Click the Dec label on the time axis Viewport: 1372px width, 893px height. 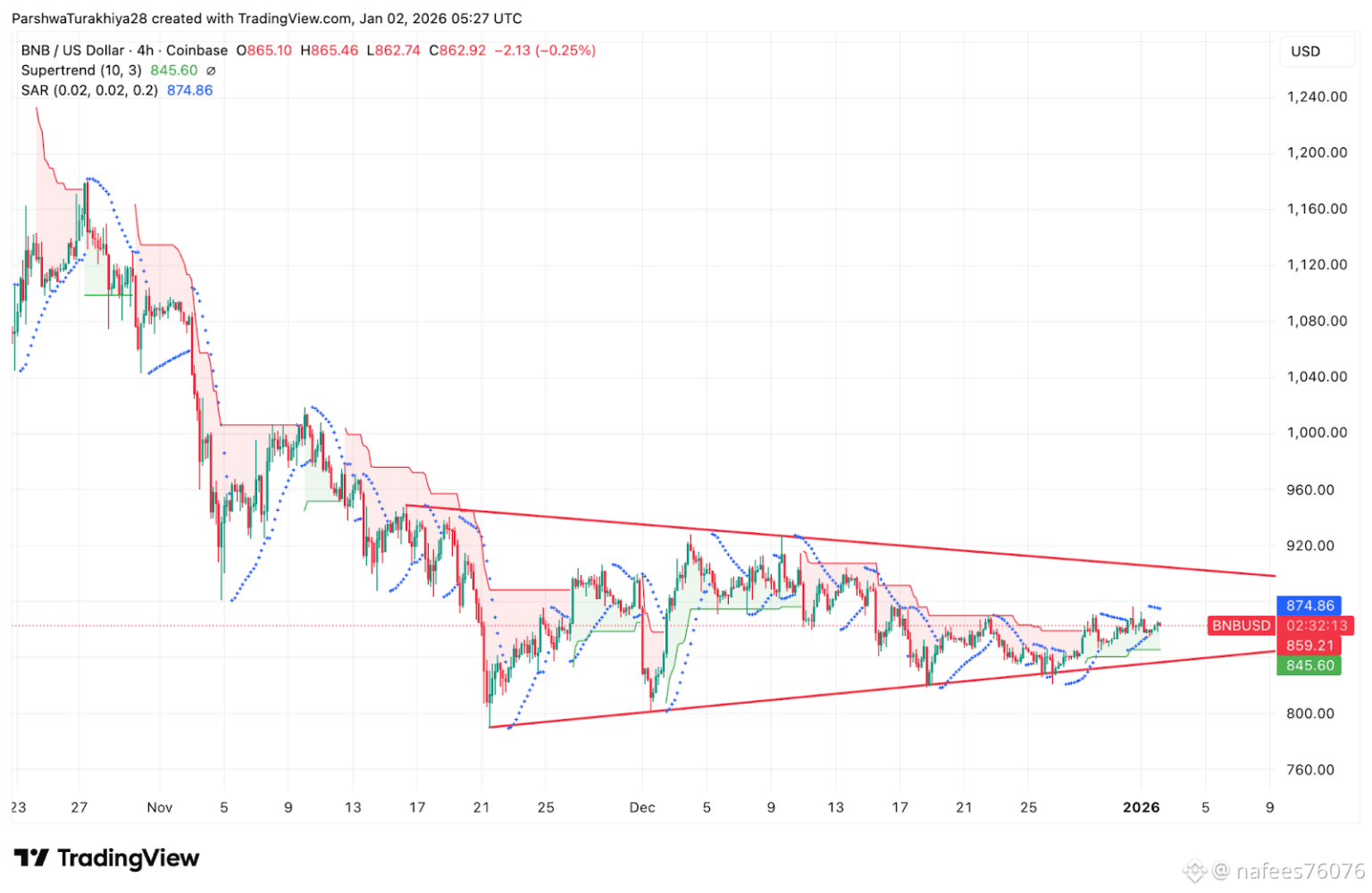(642, 807)
